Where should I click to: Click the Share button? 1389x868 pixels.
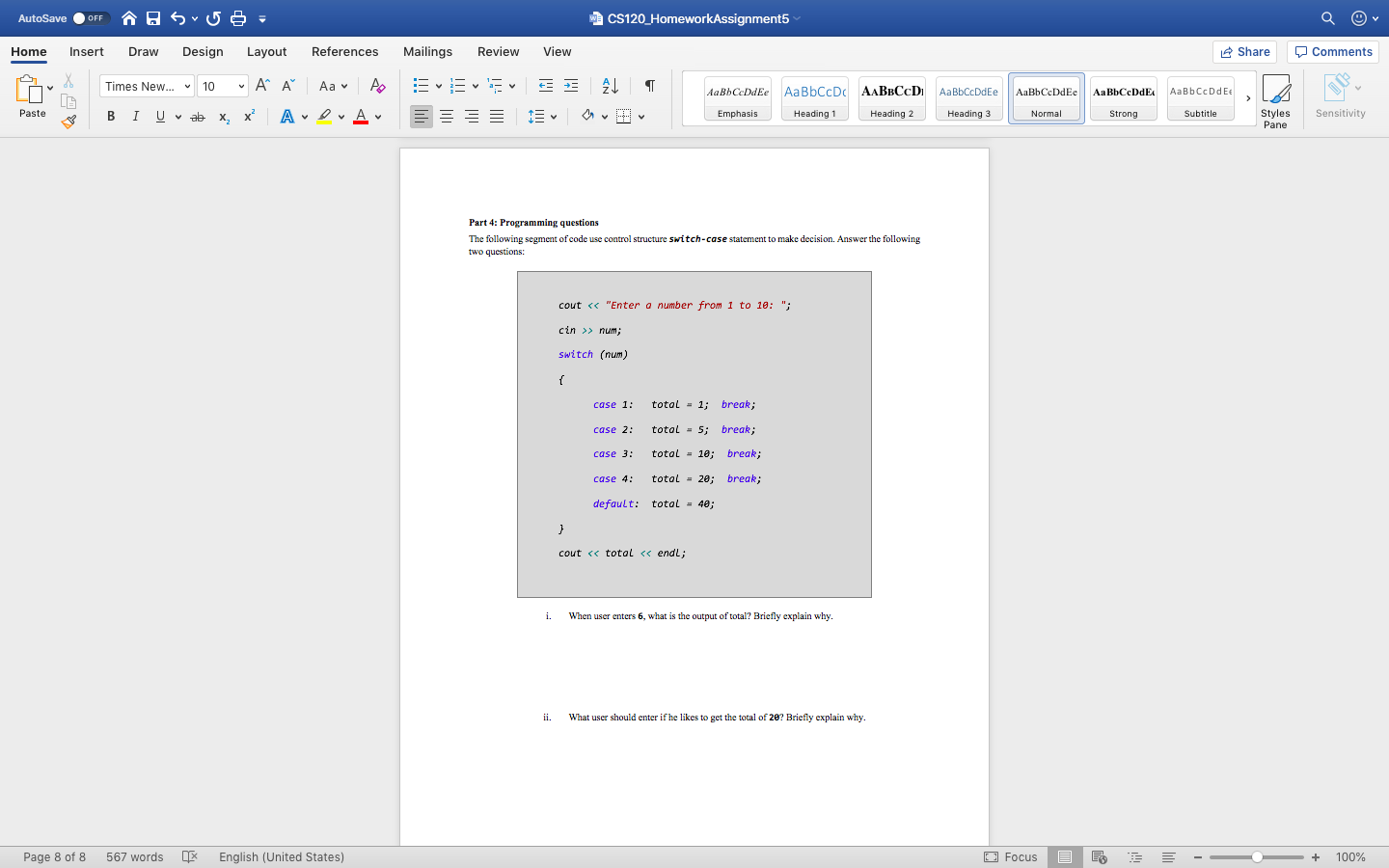point(1244,51)
